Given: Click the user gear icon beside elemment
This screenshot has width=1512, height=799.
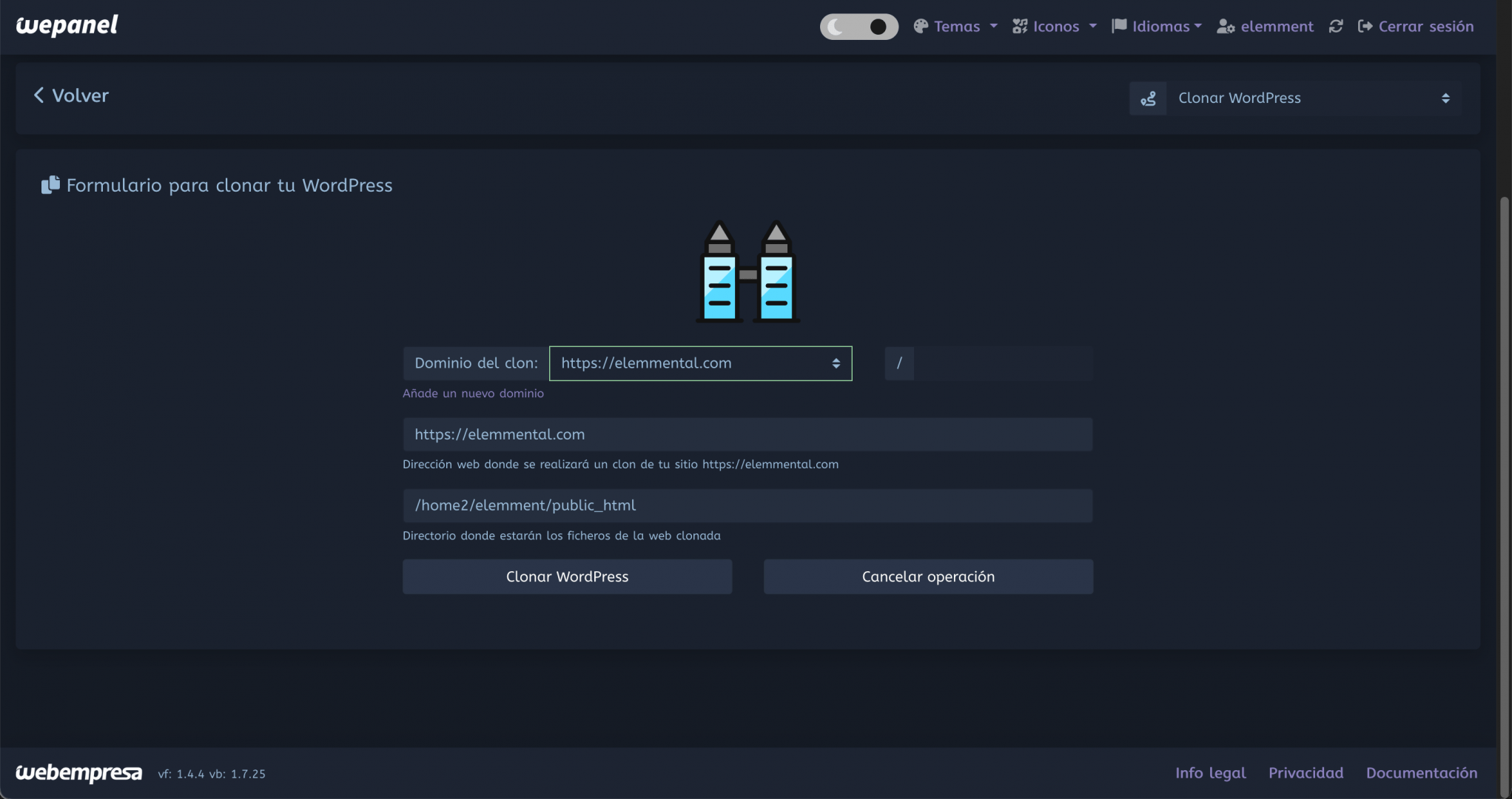Looking at the screenshot, I should click(x=1226, y=27).
